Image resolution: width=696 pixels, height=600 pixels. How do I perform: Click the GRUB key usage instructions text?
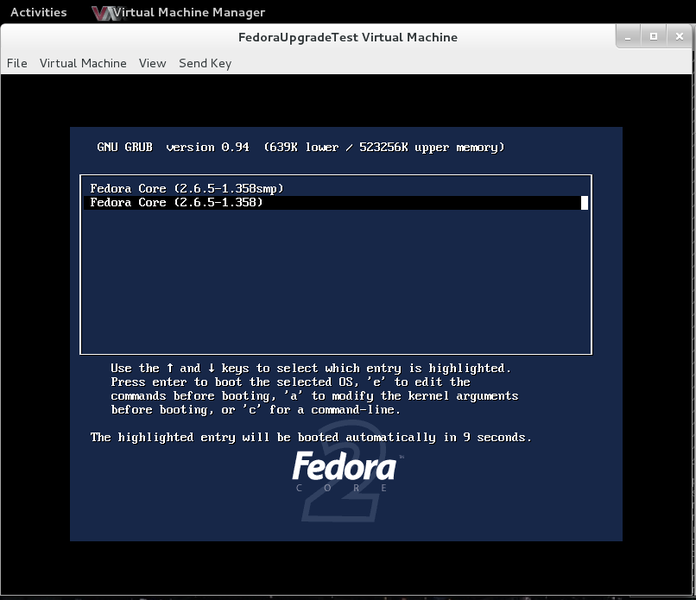click(314, 389)
